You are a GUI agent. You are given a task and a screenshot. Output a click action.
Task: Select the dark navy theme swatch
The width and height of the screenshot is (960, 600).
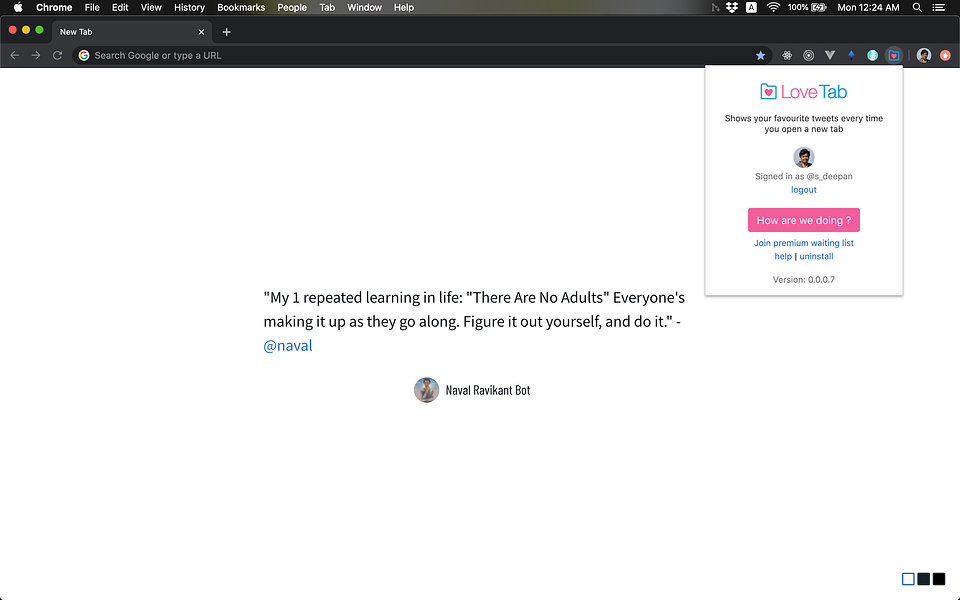pyautogui.click(x=923, y=579)
